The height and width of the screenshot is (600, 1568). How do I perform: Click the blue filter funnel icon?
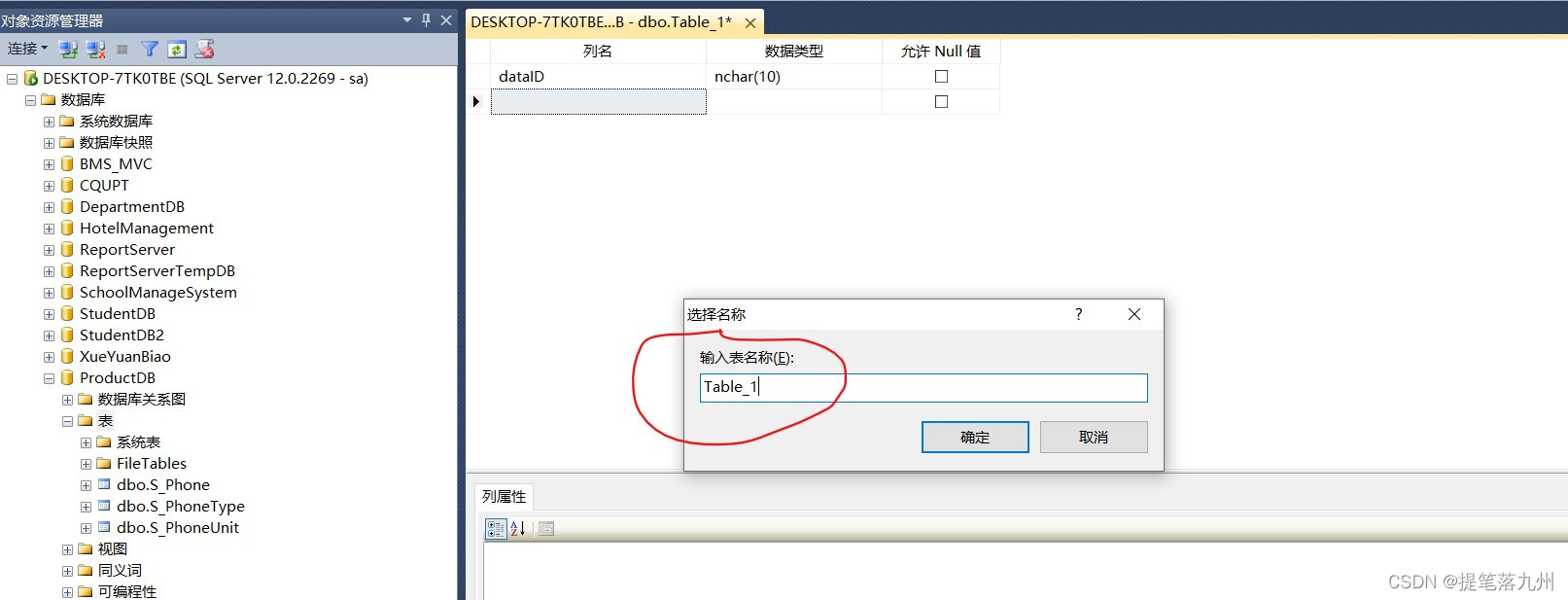150,49
